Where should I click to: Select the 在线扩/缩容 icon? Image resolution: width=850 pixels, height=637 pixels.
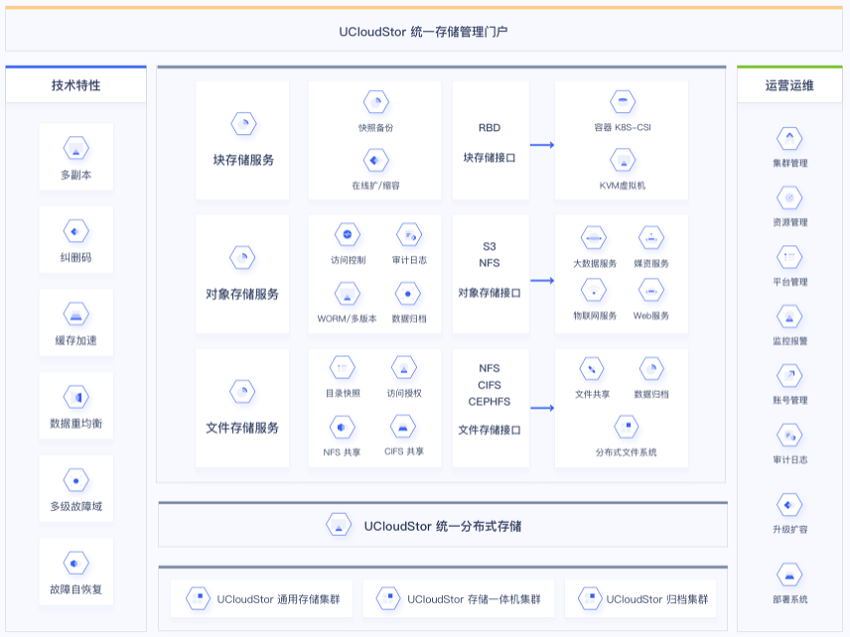coord(376,160)
